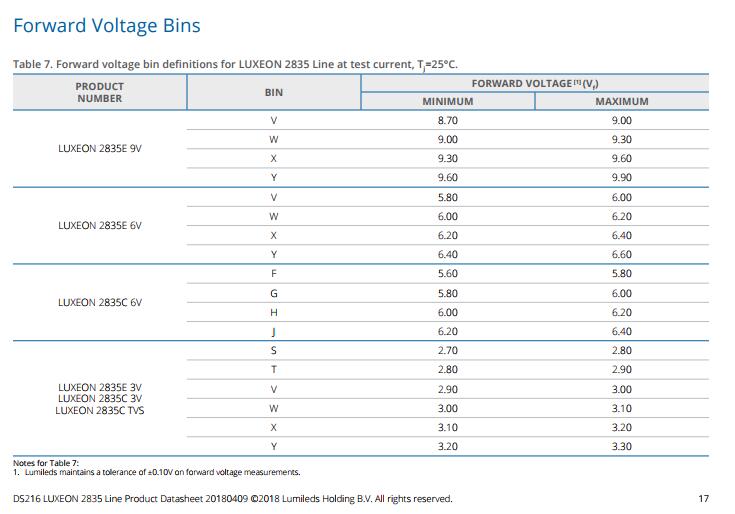
Task: Click the DS216 datasheet footer text
Action: 232,499
